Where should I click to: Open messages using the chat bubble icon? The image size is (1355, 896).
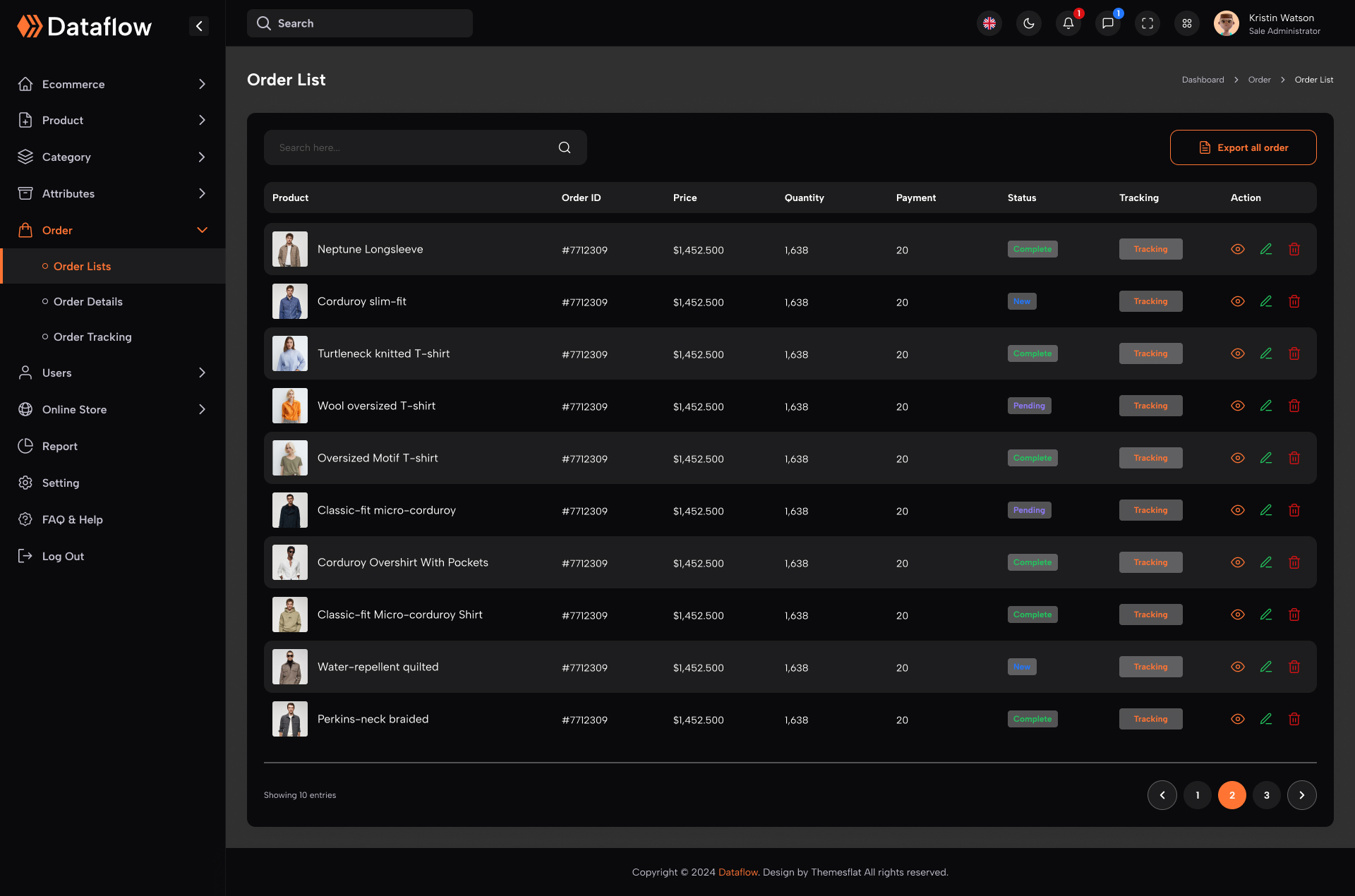tap(1107, 23)
